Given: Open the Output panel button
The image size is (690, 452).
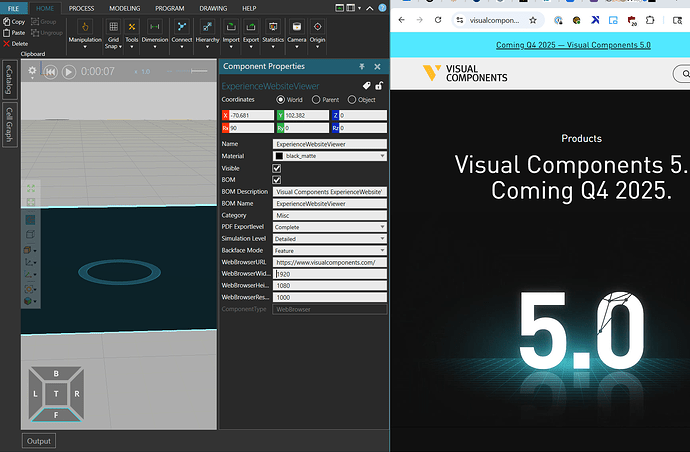Looking at the screenshot, I should 39,441.
